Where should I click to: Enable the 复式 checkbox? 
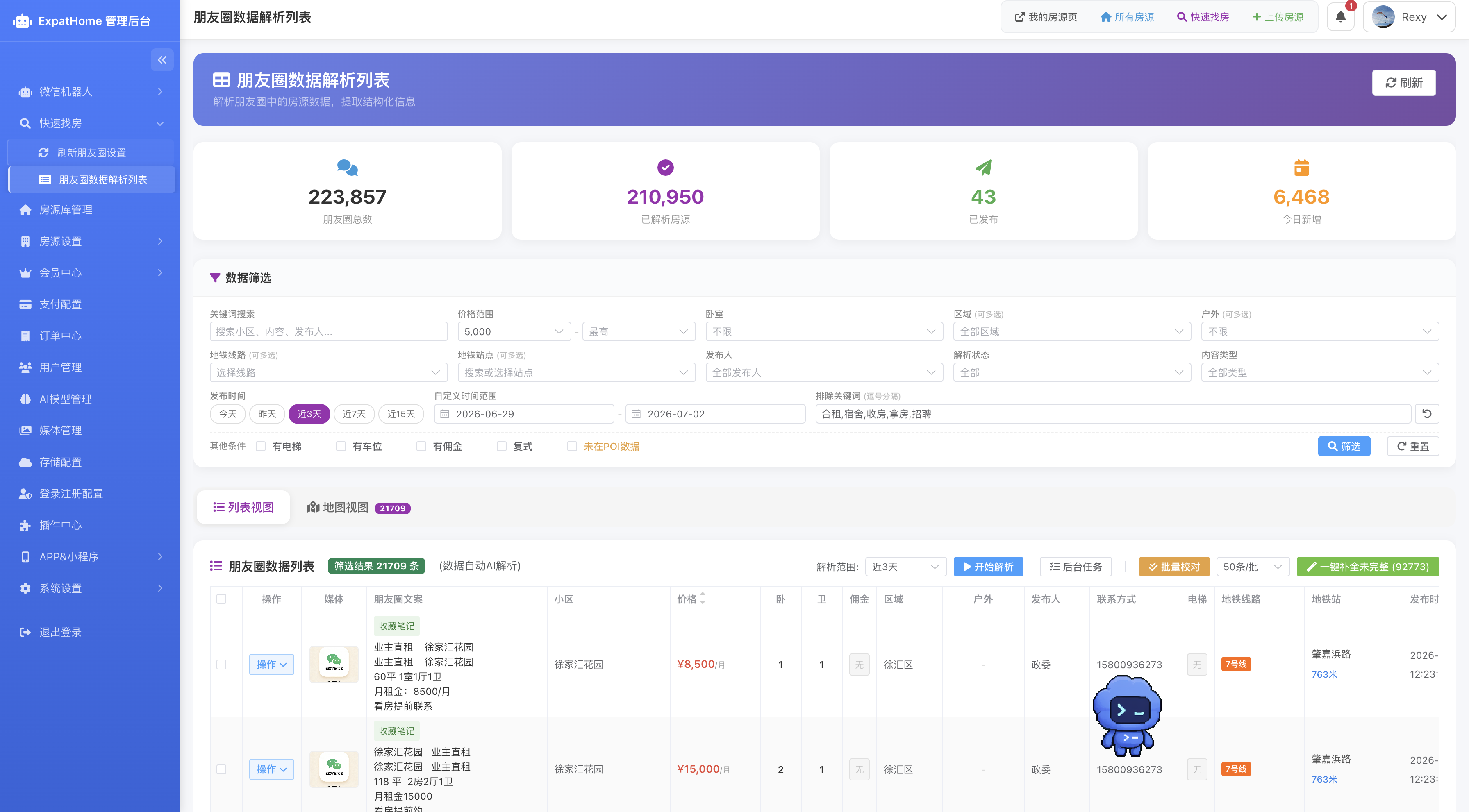[x=502, y=446]
